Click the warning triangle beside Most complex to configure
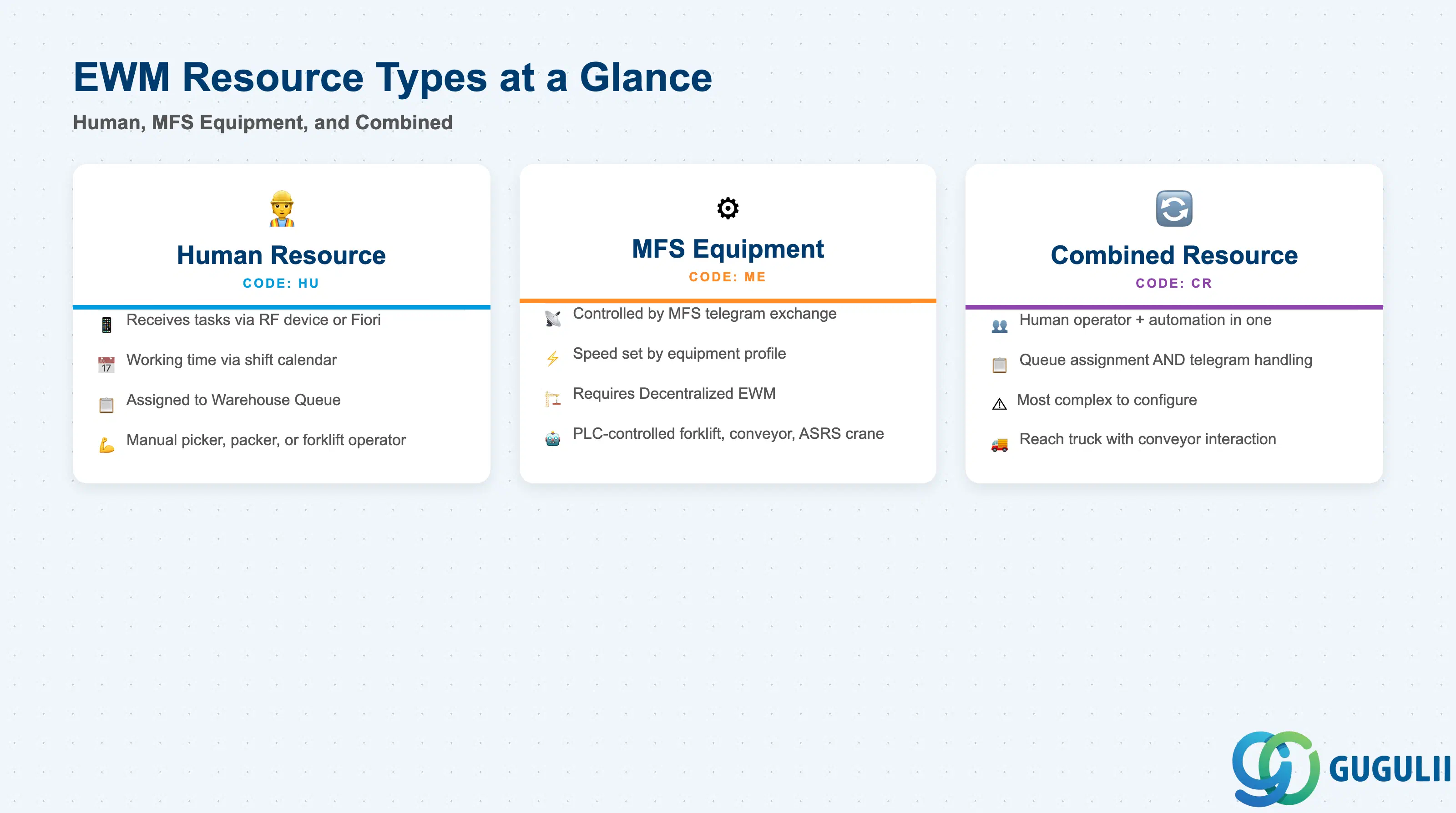The height and width of the screenshot is (813, 1456). pos(999,404)
